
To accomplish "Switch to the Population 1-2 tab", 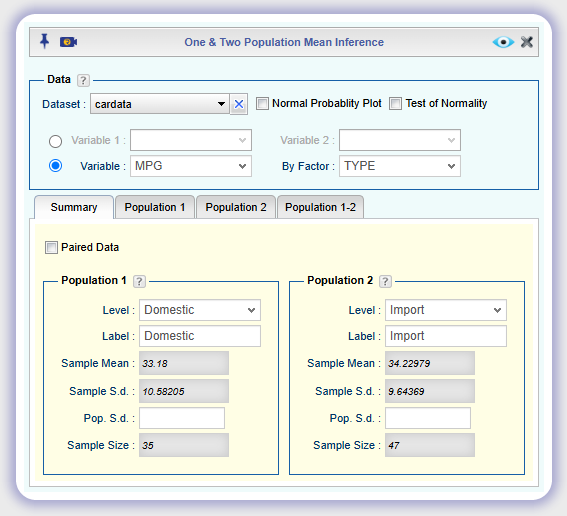I will click(x=320, y=207).
